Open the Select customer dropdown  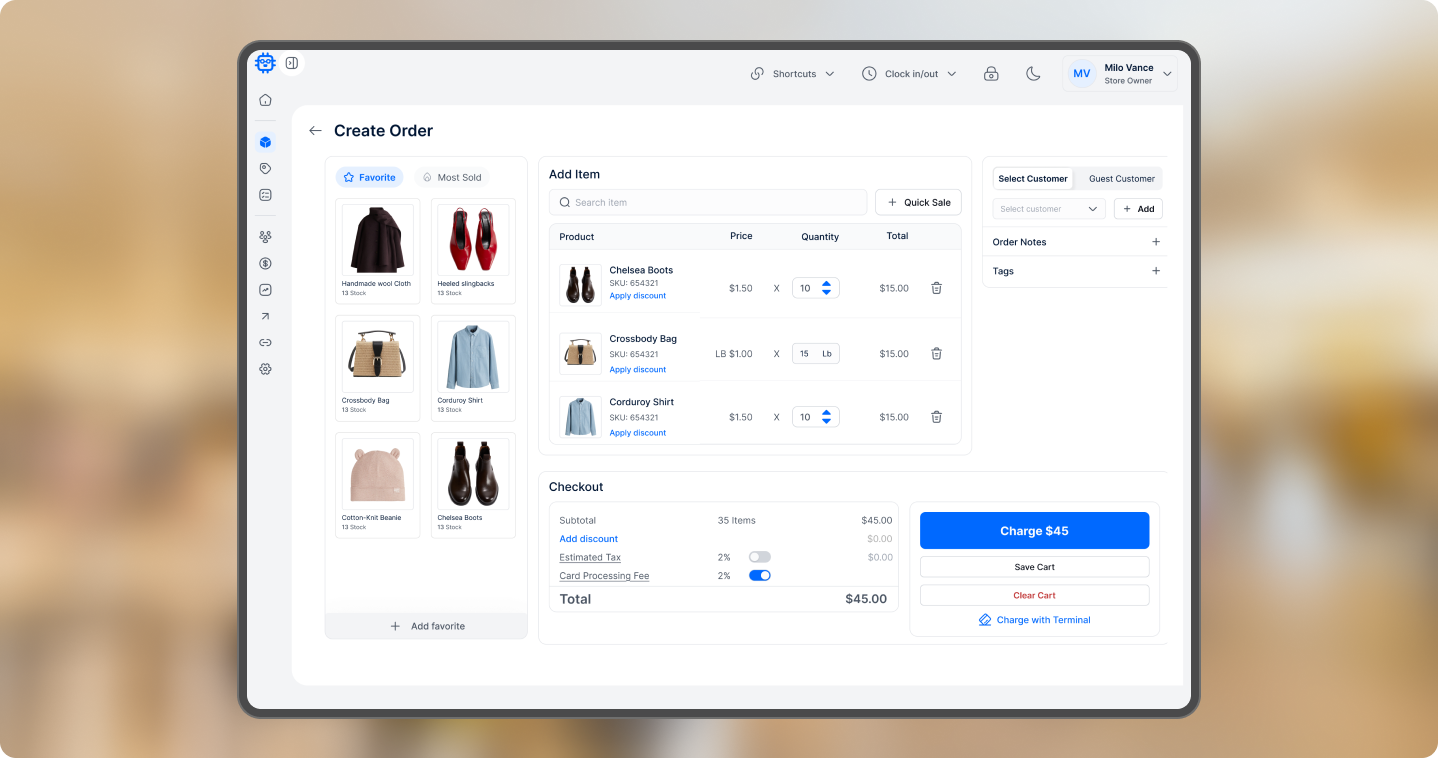1048,209
